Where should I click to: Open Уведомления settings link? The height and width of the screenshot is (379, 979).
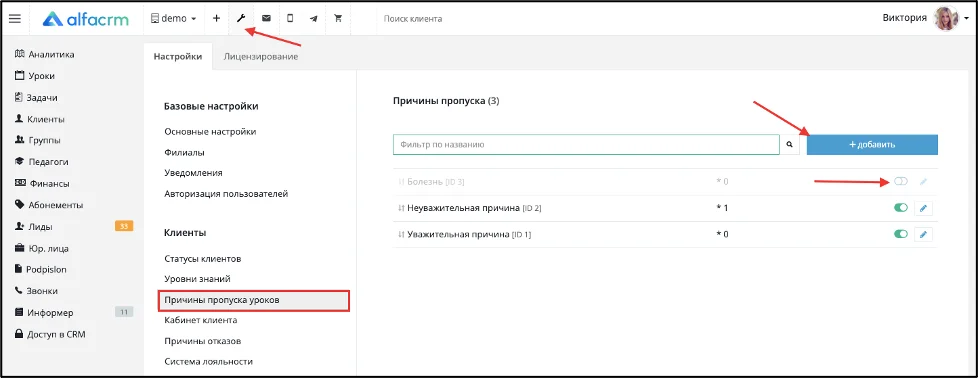(x=194, y=173)
